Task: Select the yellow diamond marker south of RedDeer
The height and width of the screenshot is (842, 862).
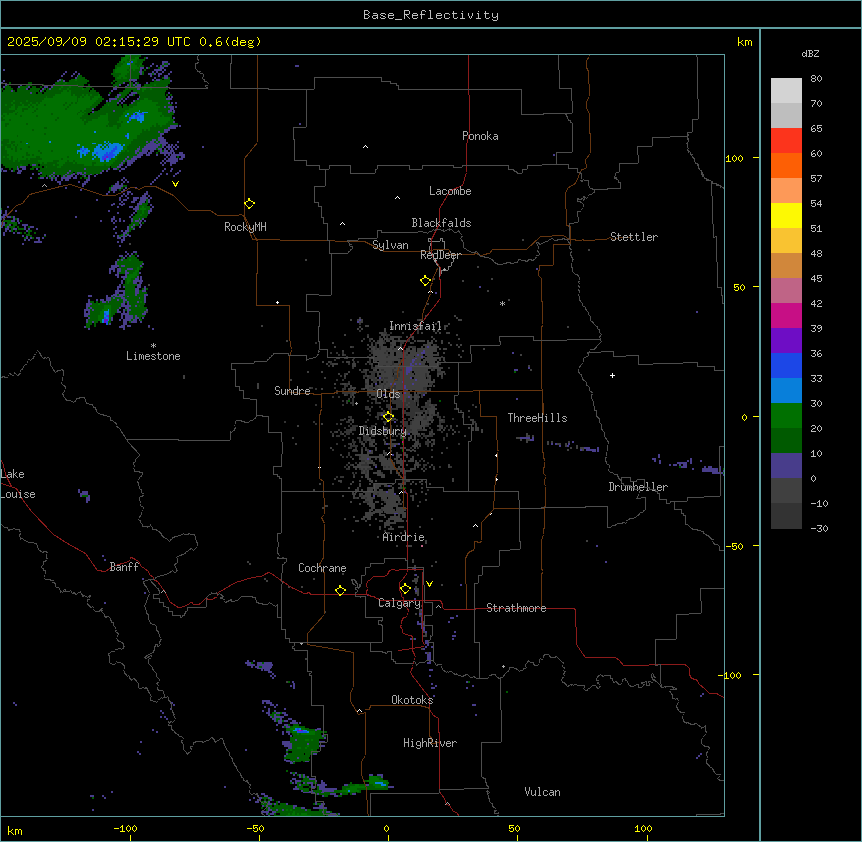Action: pos(426,281)
